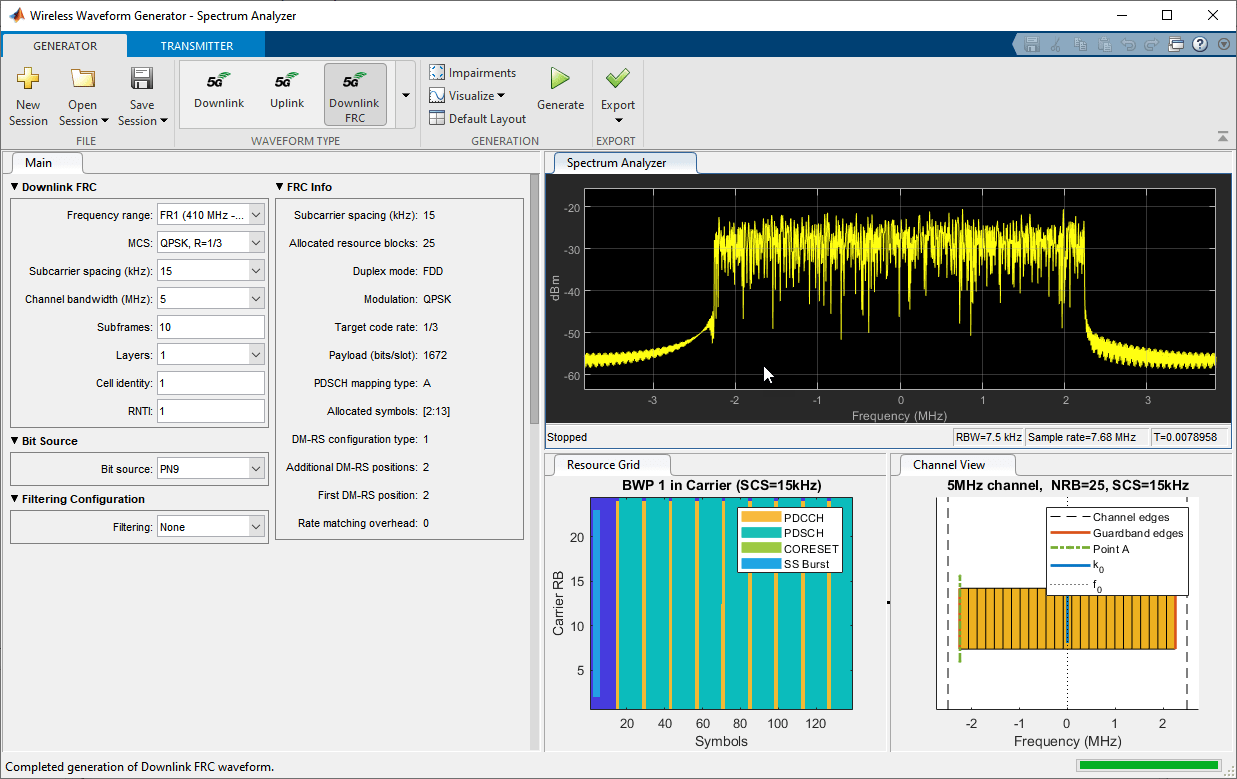
Task: Click the green Generate play icon
Action: click(560, 80)
